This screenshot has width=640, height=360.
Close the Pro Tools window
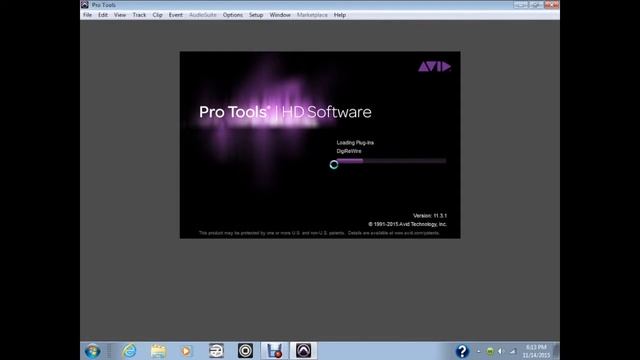[x=551, y=4]
